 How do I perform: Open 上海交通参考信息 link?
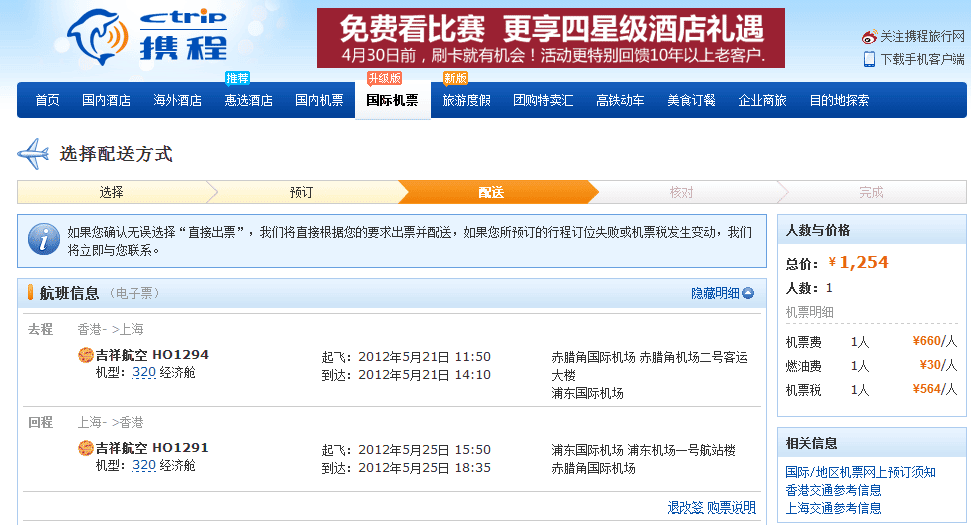(x=833, y=508)
